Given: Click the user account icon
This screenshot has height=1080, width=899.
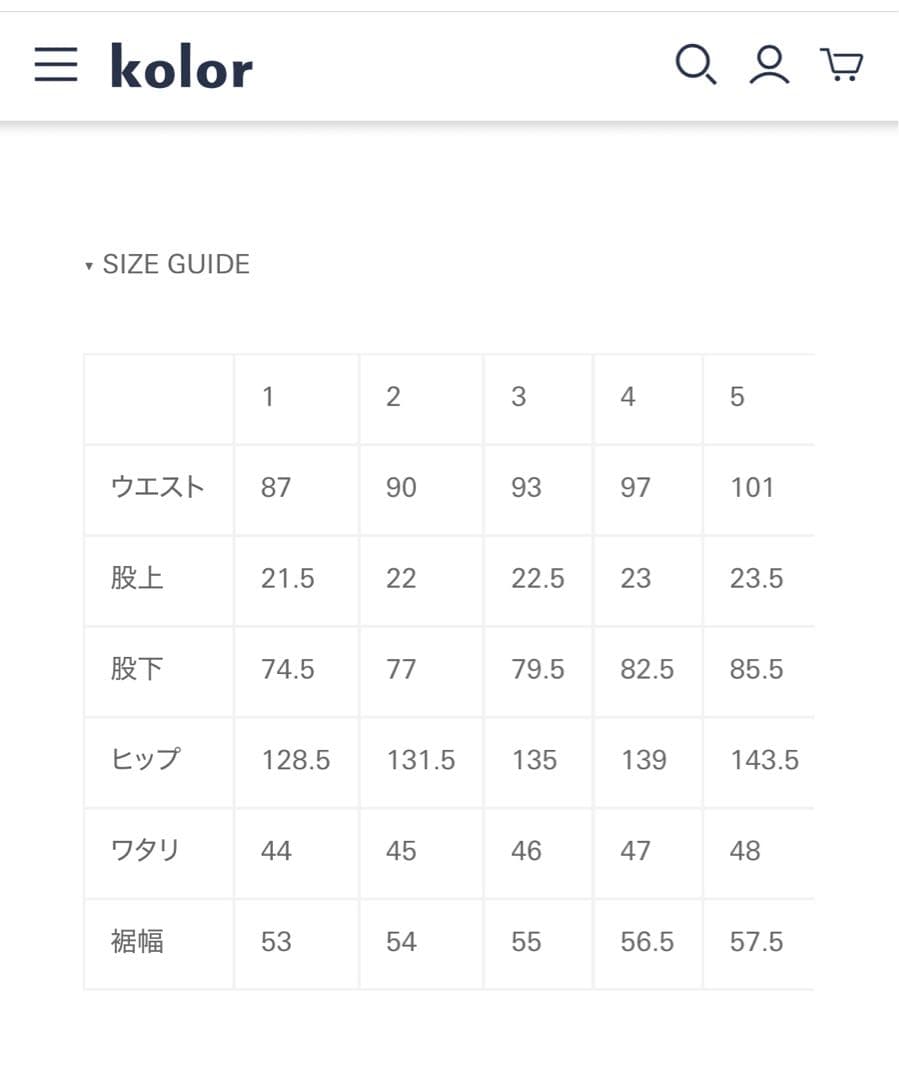Looking at the screenshot, I should [x=769, y=65].
